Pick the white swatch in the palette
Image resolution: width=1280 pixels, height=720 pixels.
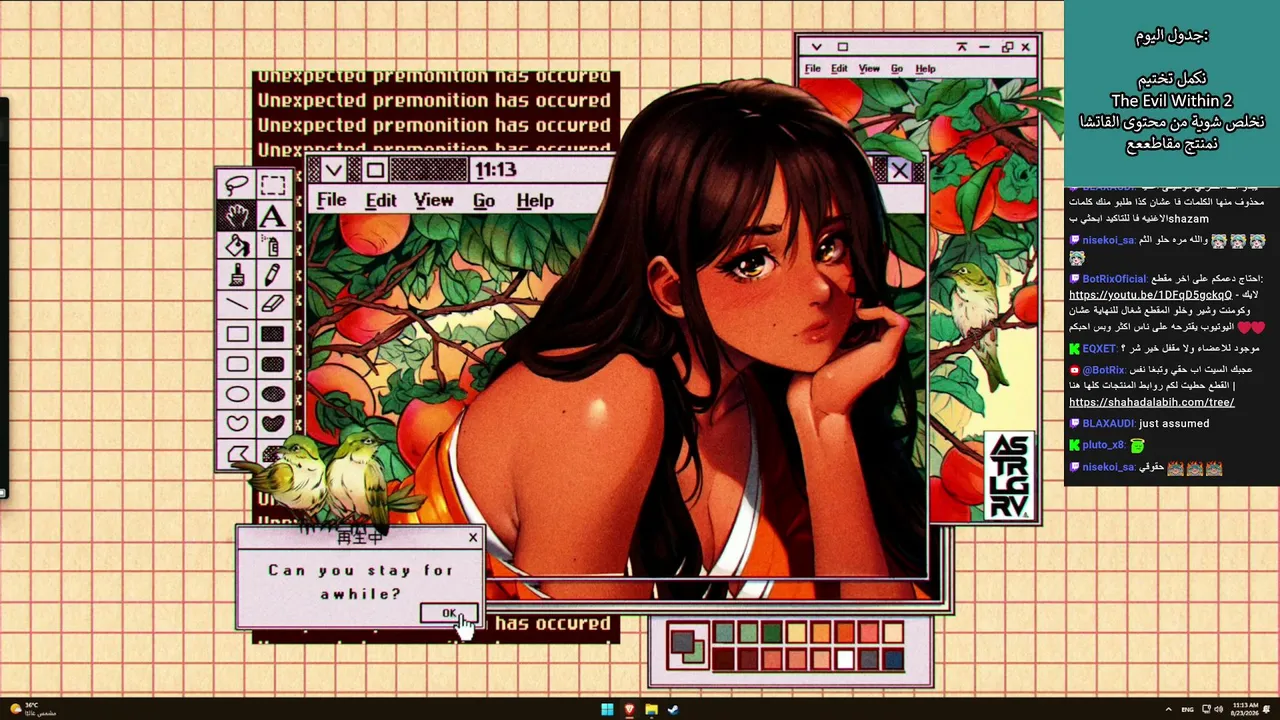tap(845, 659)
